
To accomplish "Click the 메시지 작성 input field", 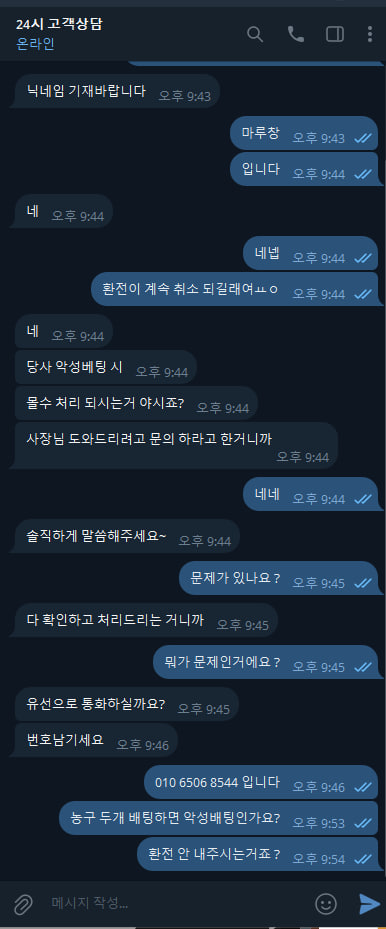I will 178,904.
